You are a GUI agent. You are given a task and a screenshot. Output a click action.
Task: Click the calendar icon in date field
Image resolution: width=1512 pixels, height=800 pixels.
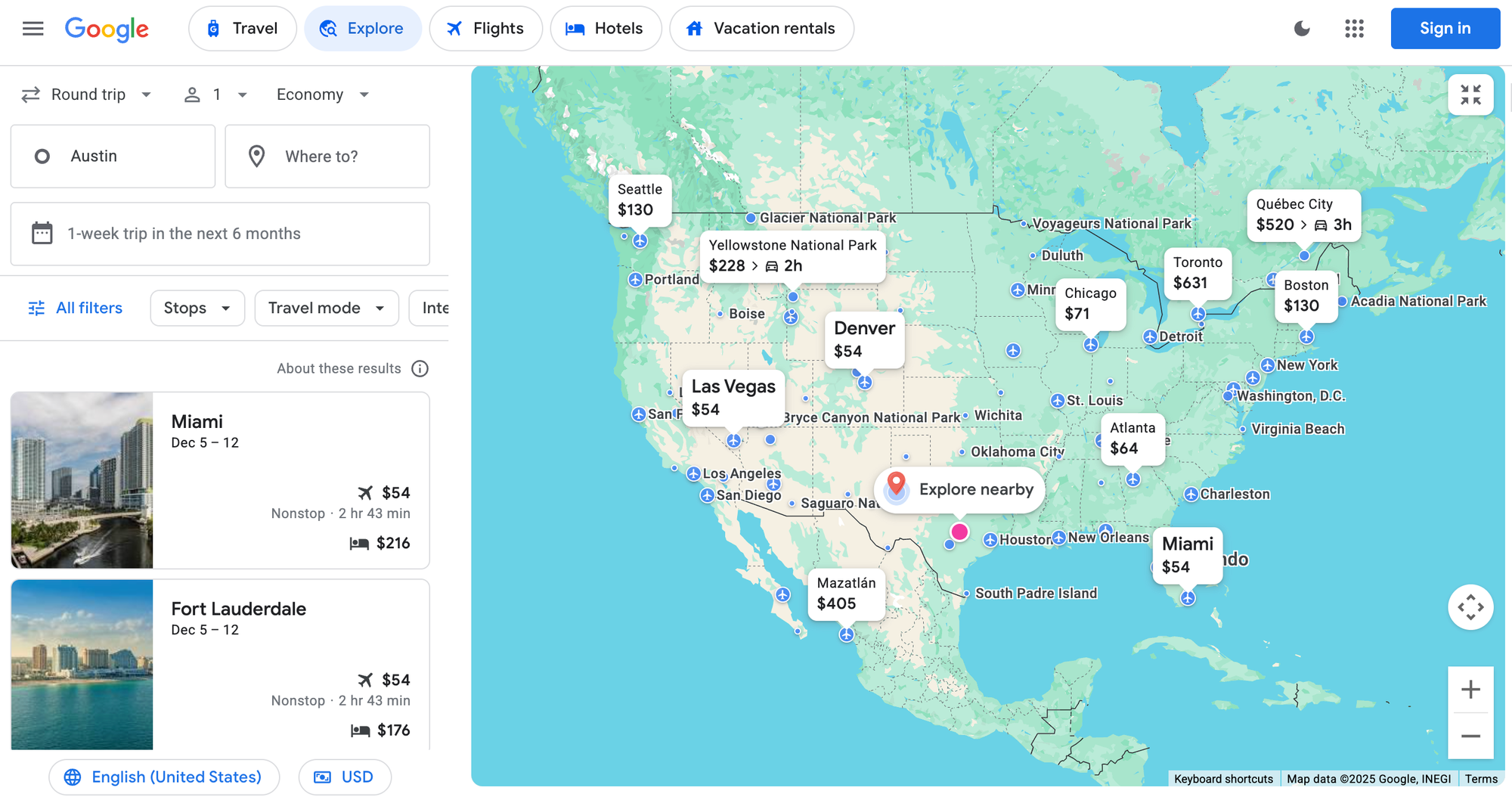click(42, 234)
